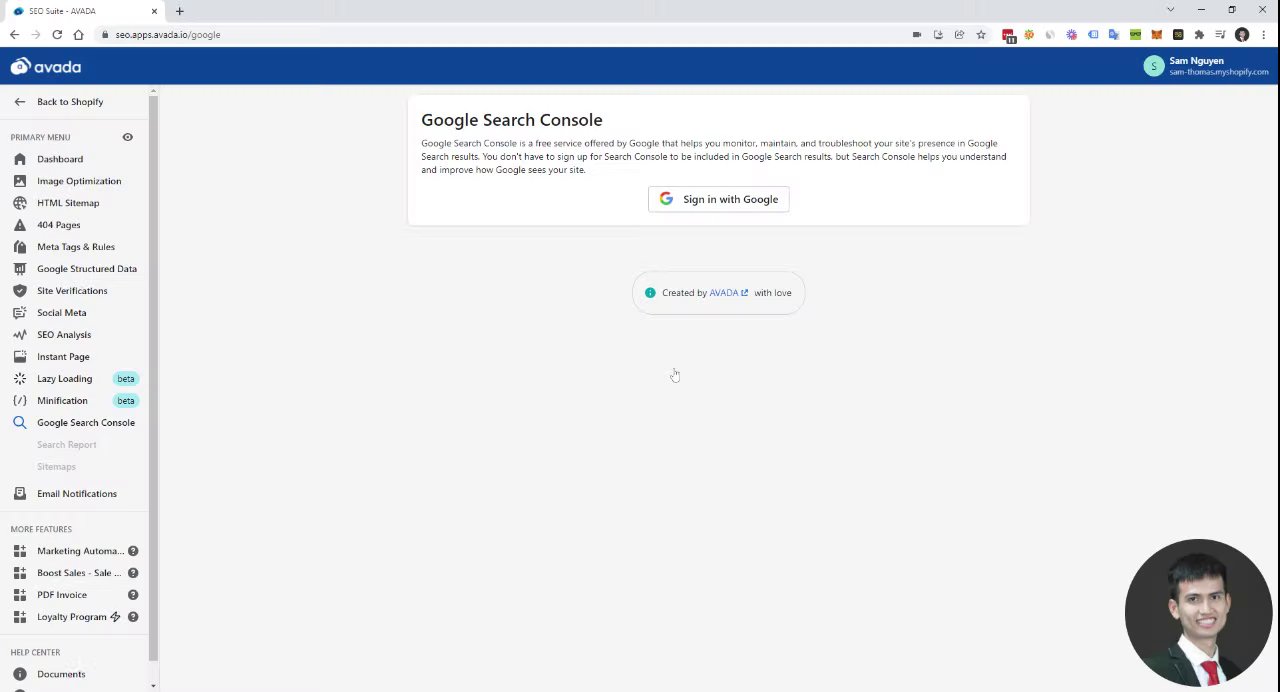Bookmark this page with star icon
This screenshot has height=692, width=1280.
[x=981, y=34]
